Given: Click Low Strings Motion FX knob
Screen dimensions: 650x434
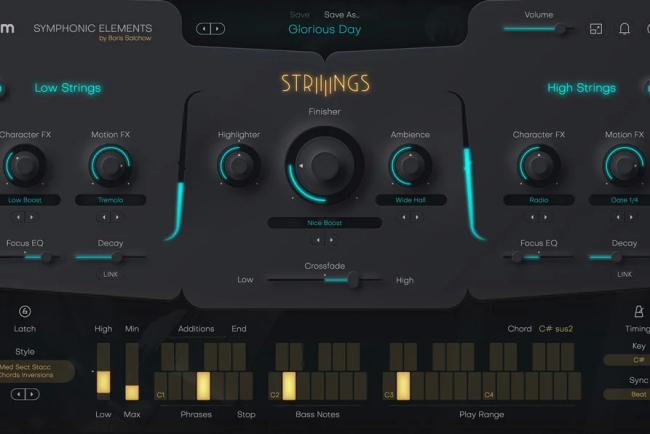Looking at the screenshot, I should pyautogui.click(x=110, y=165).
